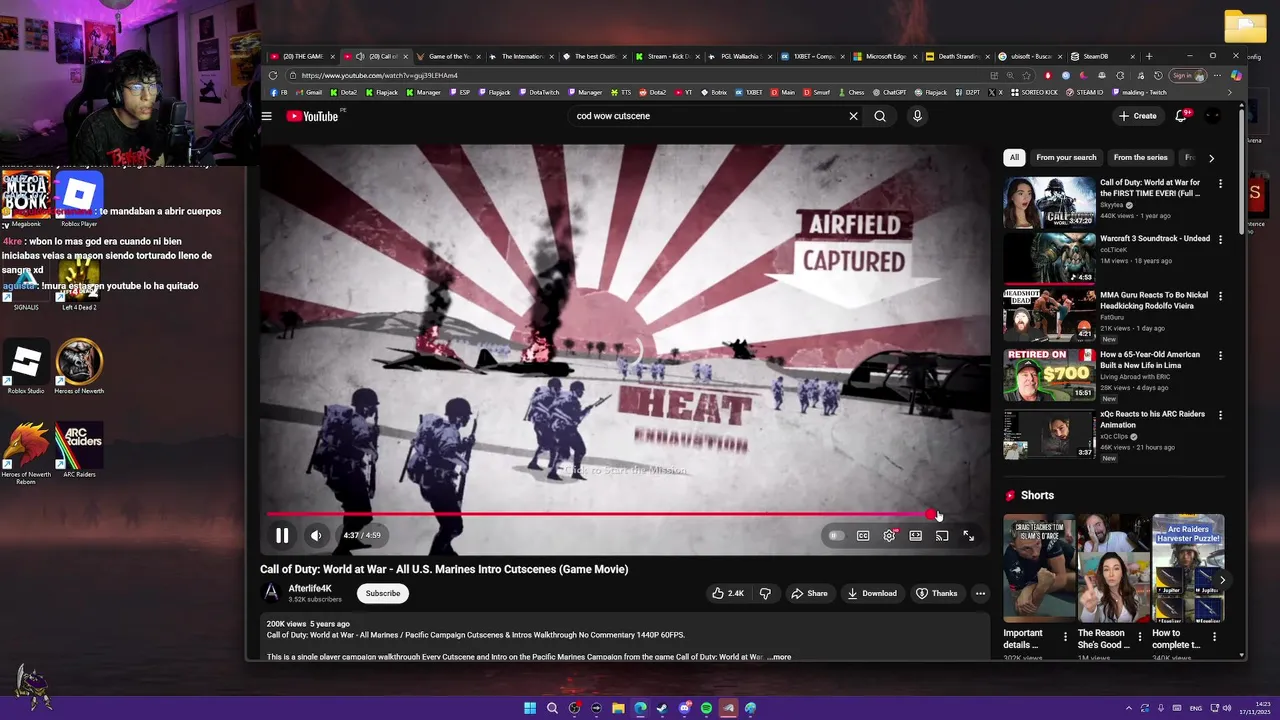Image resolution: width=1280 pixels, height=720 pixels.
Task: Enter fullscreen mode
Action: pyautogui.click(x=968, y=536)
